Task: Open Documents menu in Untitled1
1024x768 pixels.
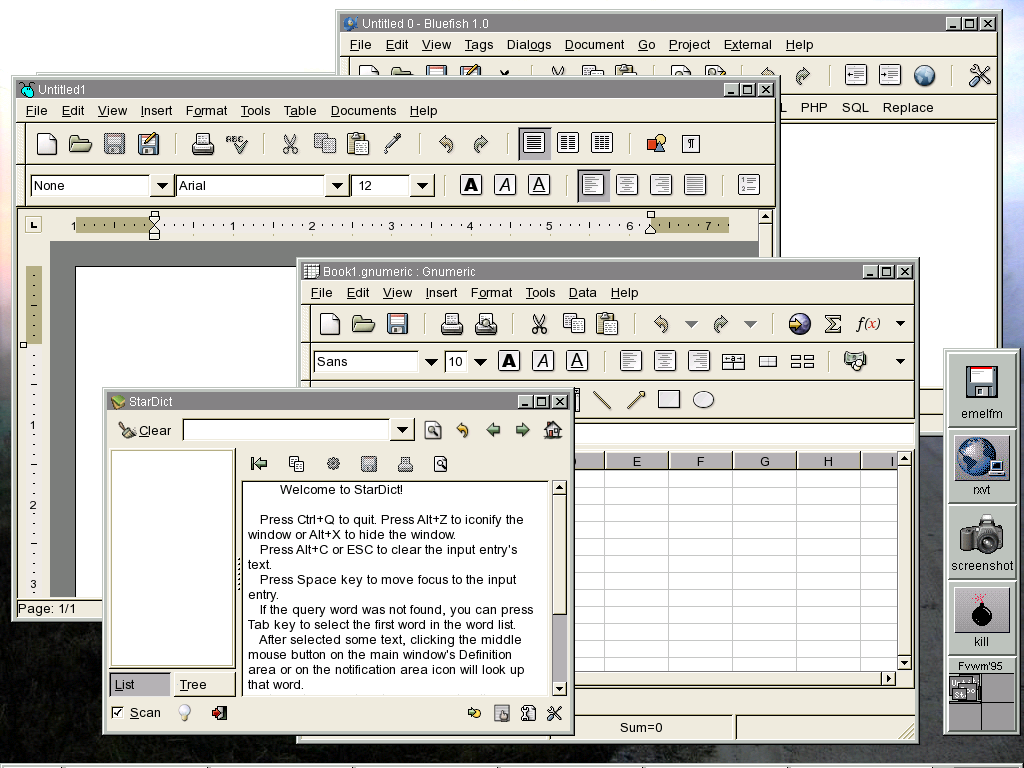Action: [x=363, y=110]
